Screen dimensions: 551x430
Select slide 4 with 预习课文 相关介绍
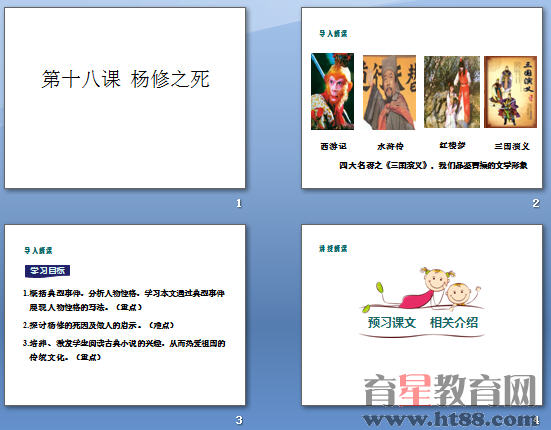[x=422, y=315]
